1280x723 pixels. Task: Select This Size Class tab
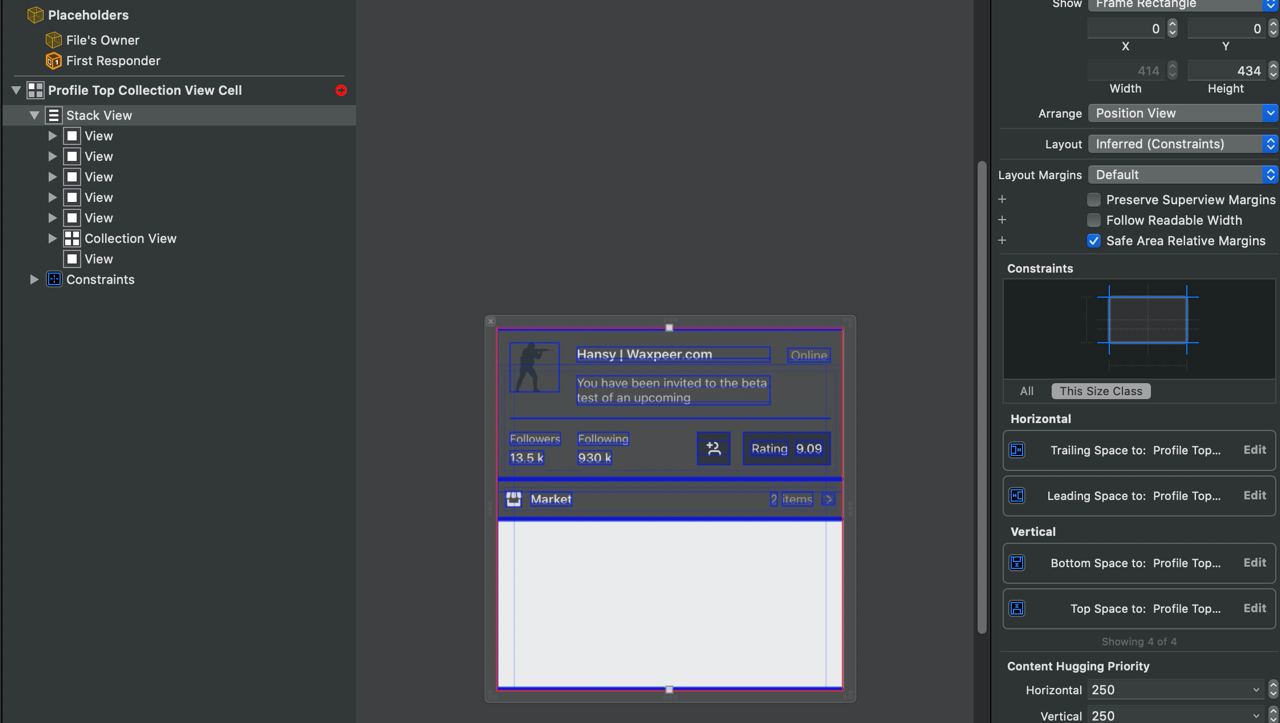click(1101, 391)
